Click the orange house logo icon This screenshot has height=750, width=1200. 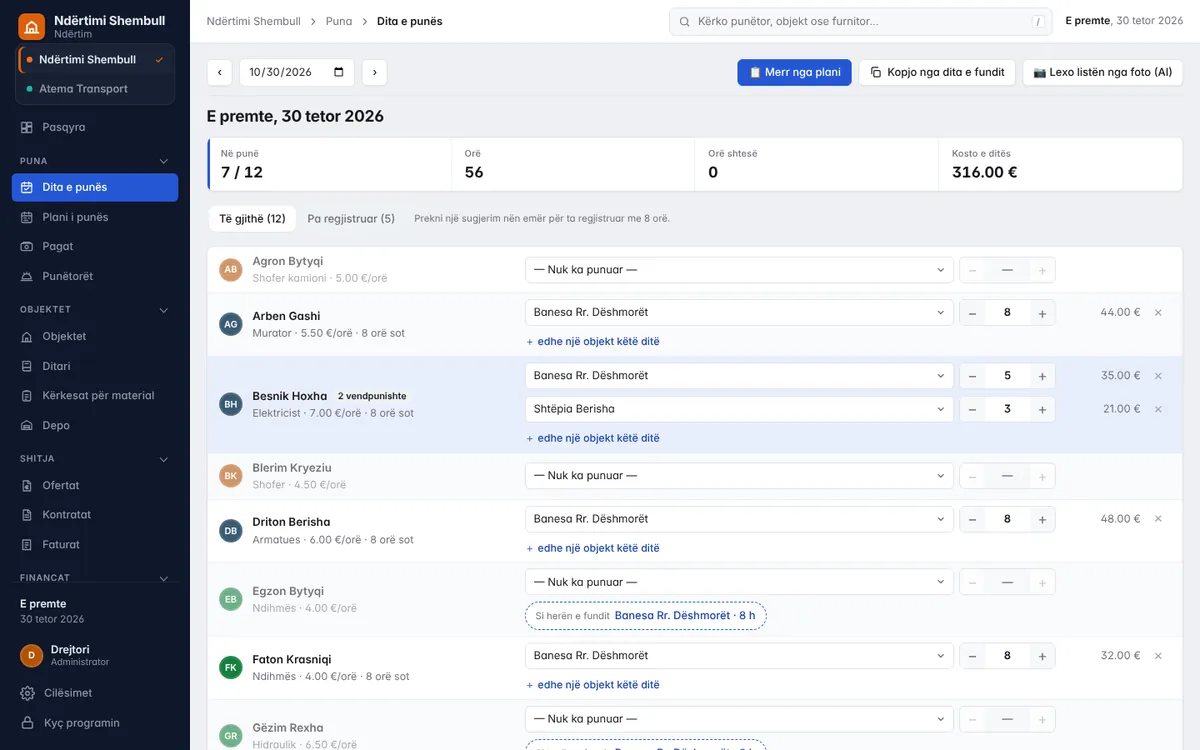click(x=32, y=27)
